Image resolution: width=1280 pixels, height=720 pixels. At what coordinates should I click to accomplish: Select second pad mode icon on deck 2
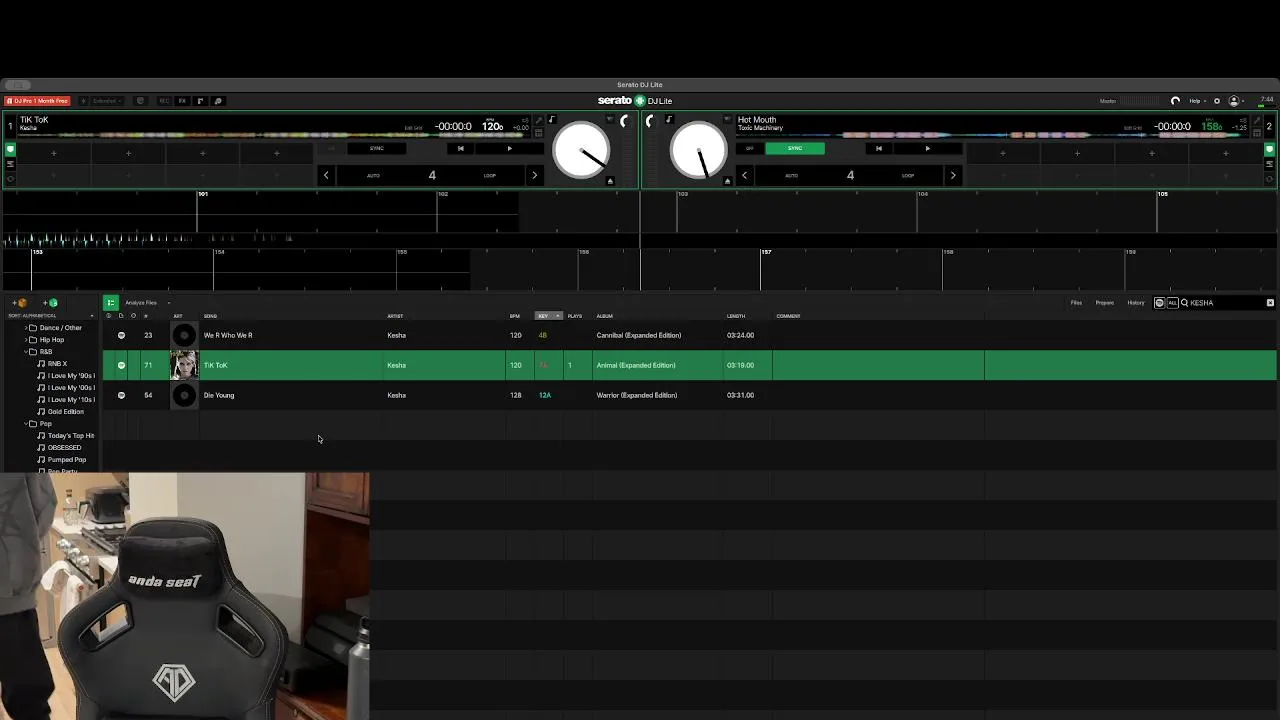click(1270, 164)
